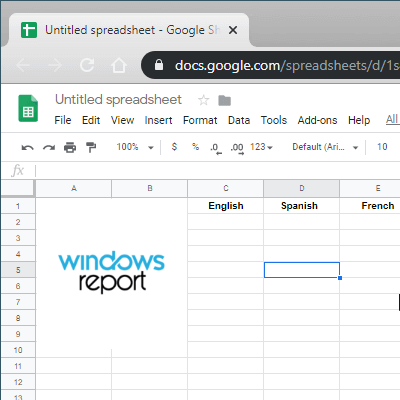
Task: Increase decimal places icon
Action: (237, 148)
